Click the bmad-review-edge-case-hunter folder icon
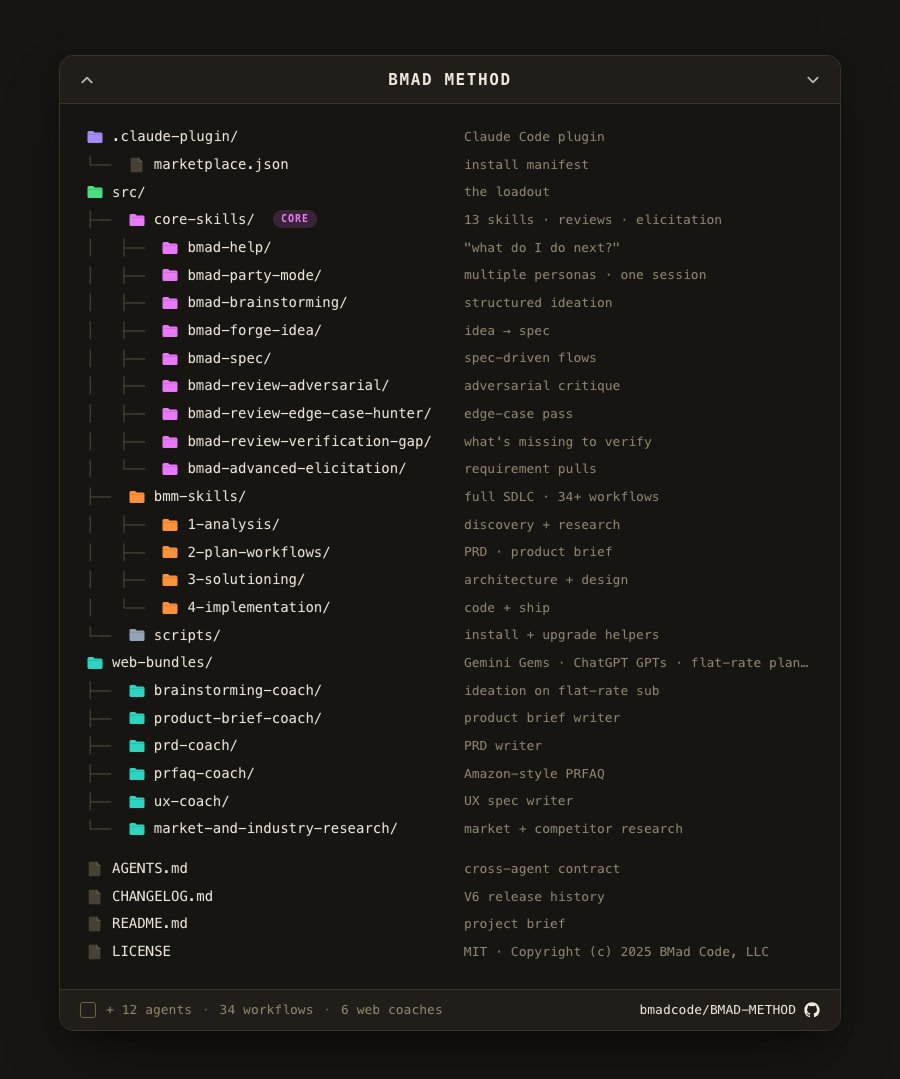This screenshot has width=900, height=1079. coord(170,414)
